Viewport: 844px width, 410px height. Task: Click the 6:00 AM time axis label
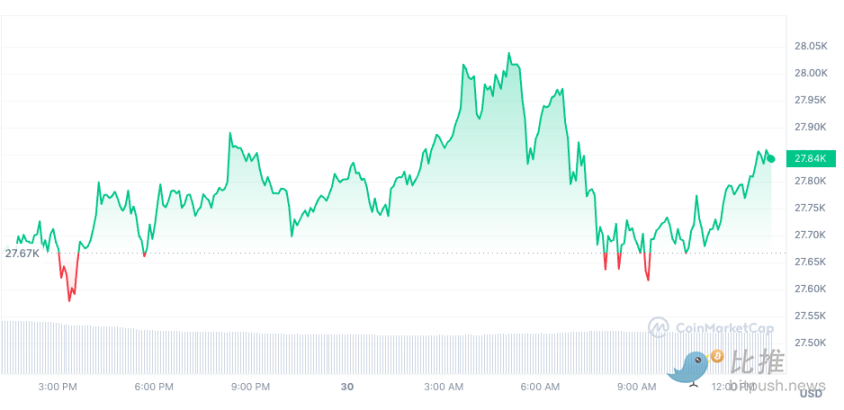539,387
